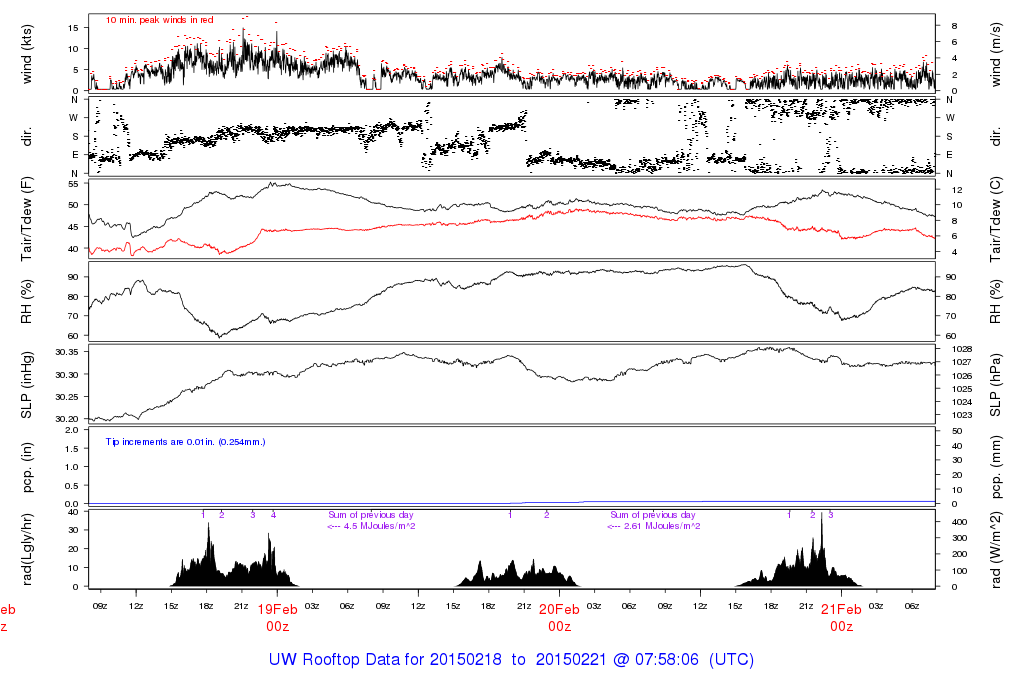
Task: Click the '2.0' precipitation tick value
Action: coord(72,430)
